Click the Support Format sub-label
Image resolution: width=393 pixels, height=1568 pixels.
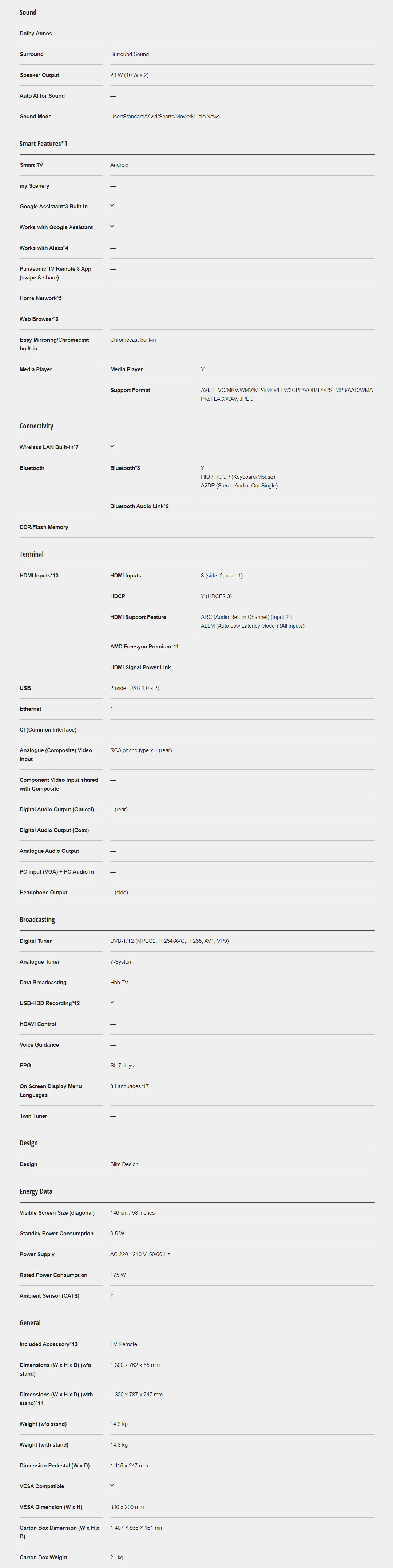[130, 390]
